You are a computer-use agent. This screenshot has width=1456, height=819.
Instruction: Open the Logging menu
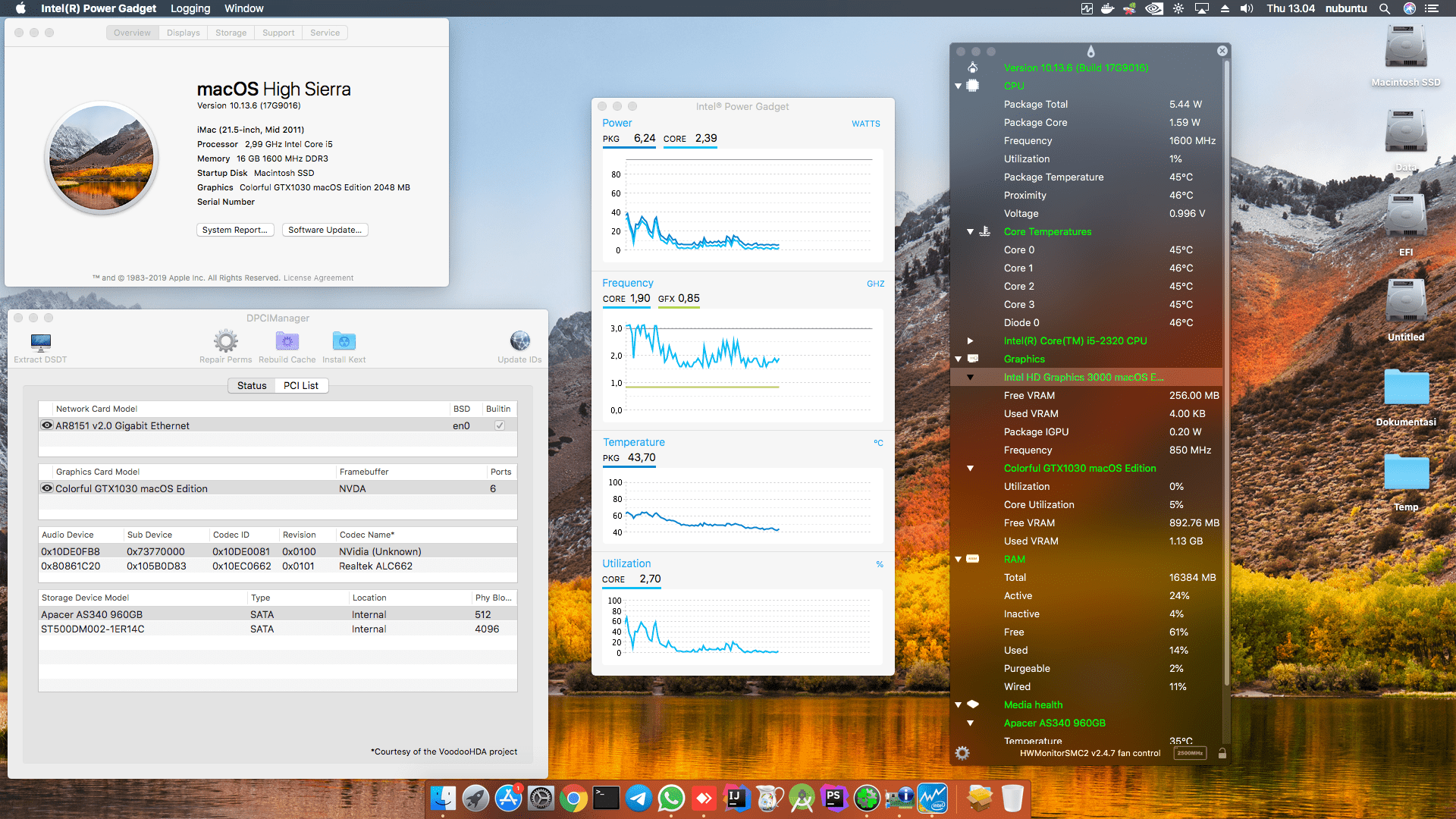click(190, 8)
